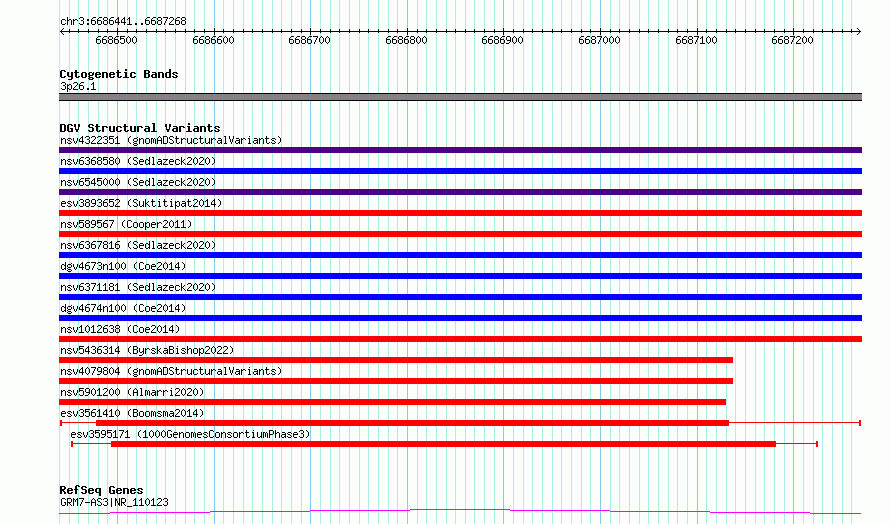Click nsv5436314 (ByrskaBishop2022) label
890x524 pixels.
[x=147, y=350]
